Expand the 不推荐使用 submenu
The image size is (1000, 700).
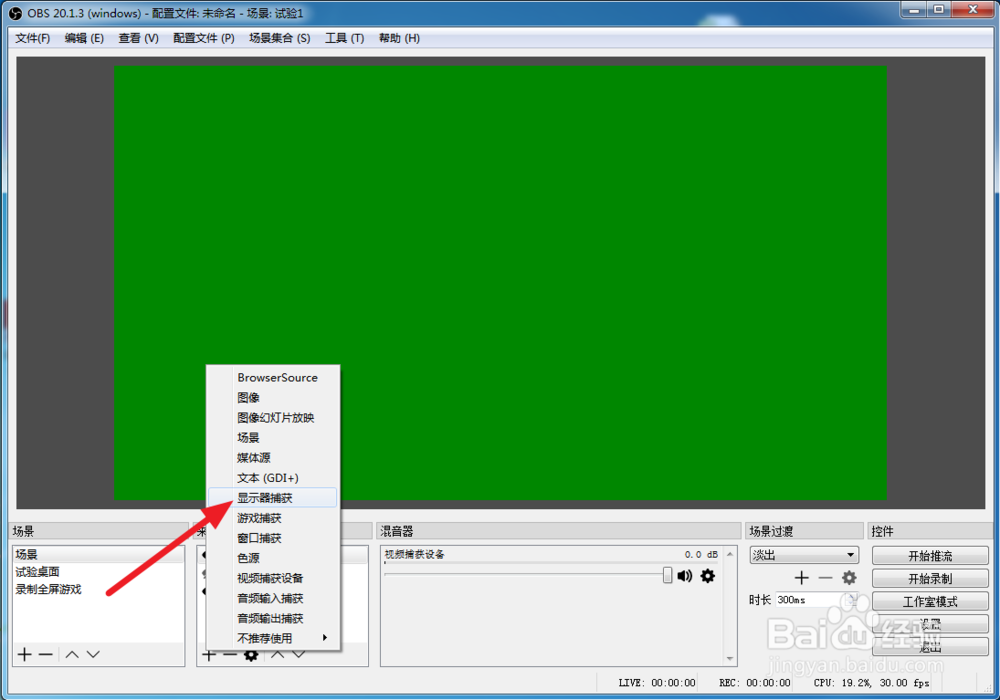click(273, 638)
